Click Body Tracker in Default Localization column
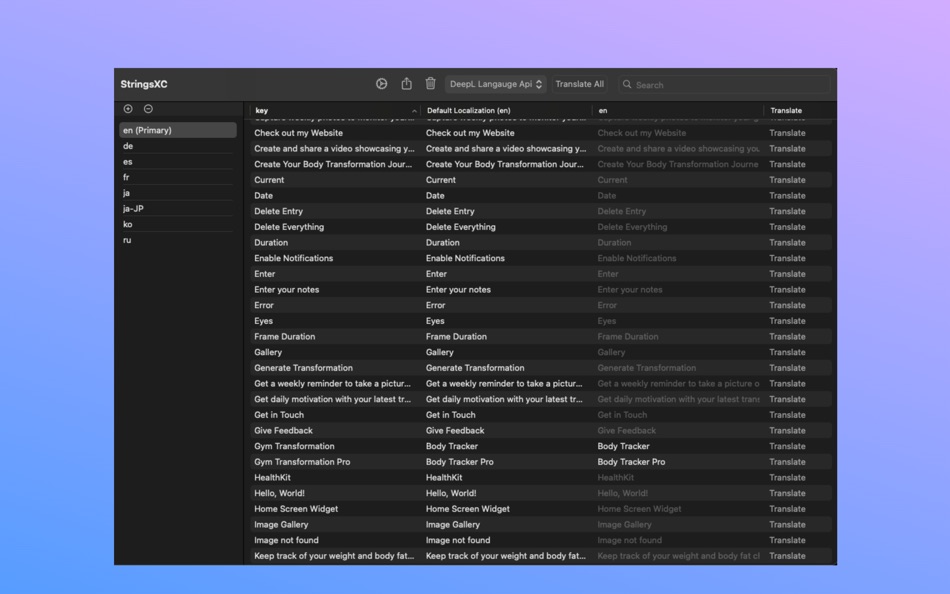Screen dimensions: 950x594 click(x=452, y=446)
